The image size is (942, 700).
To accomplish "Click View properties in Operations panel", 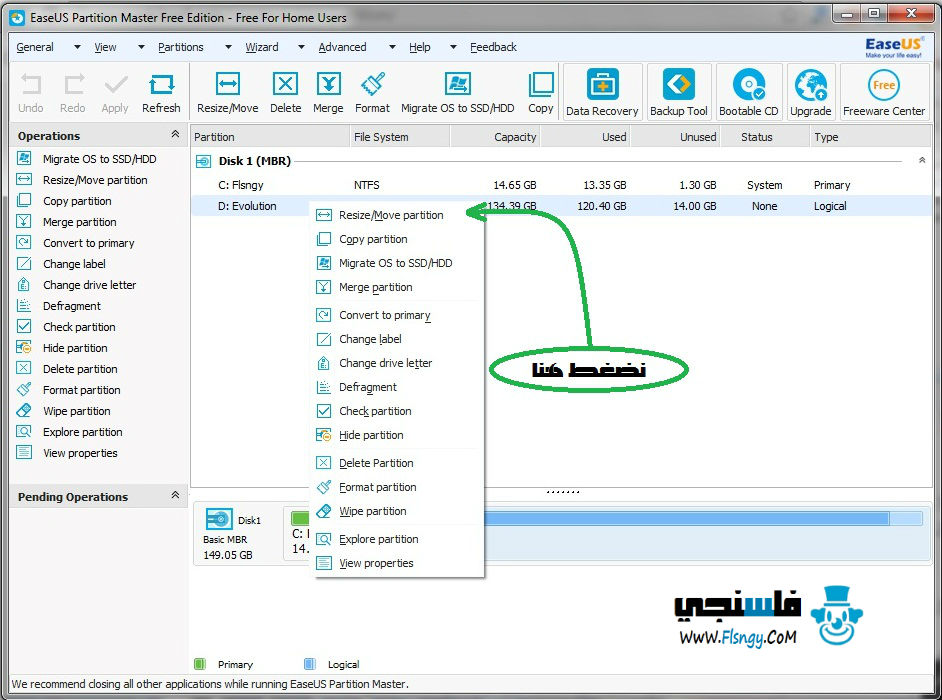I will [80, 453].
